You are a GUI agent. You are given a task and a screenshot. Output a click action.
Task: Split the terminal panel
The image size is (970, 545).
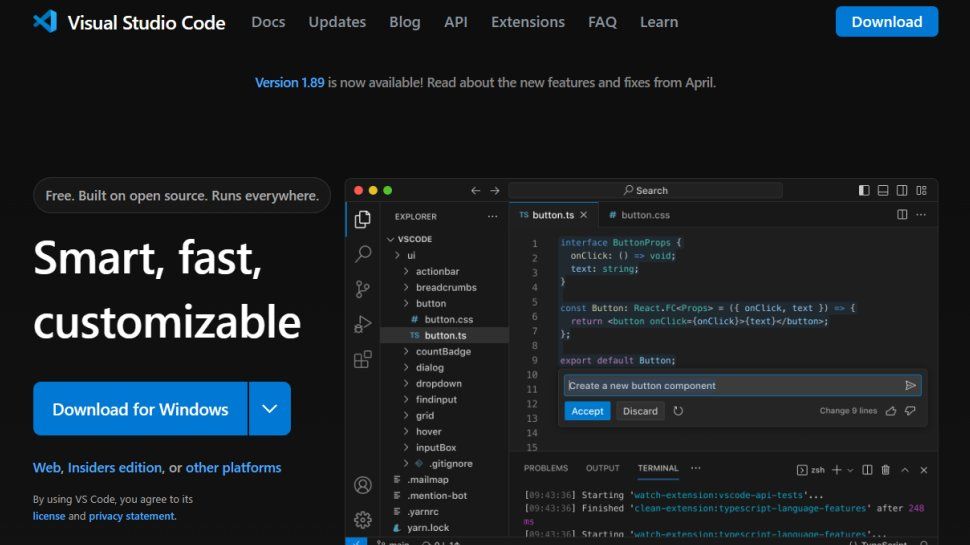[x=867, y=470]
